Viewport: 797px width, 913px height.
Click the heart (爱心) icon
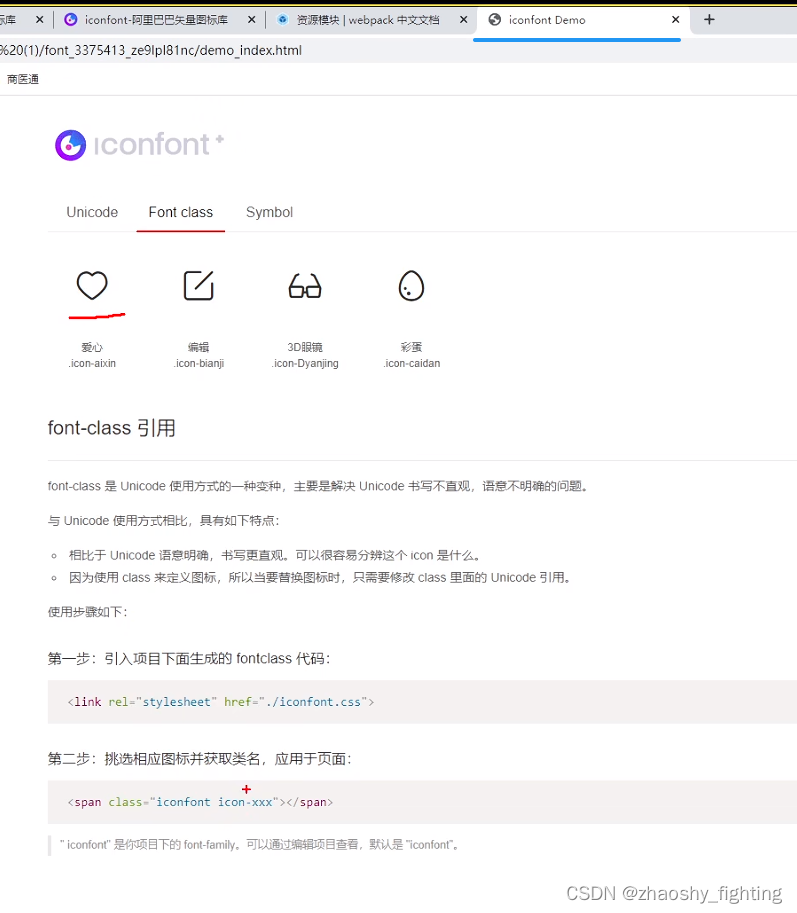tap(92, 285)
